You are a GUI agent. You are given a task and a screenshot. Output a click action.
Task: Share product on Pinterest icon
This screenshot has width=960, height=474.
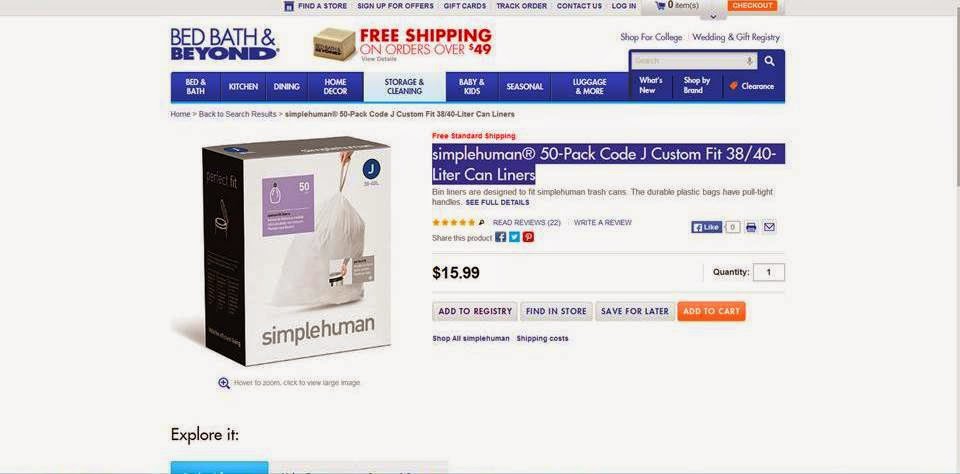(x=528, y=237)
